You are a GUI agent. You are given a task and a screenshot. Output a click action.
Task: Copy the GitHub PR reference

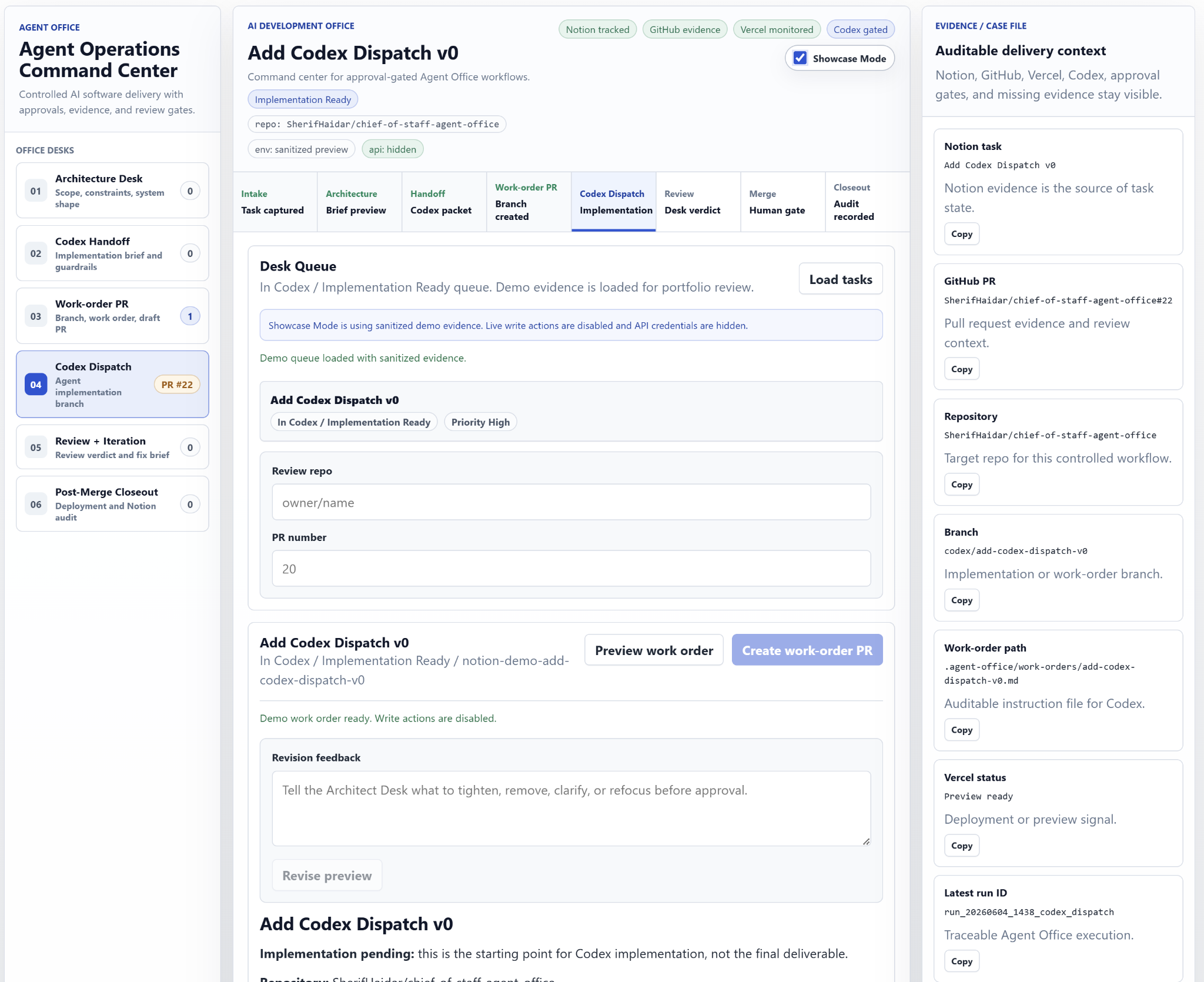pos(962,369)
